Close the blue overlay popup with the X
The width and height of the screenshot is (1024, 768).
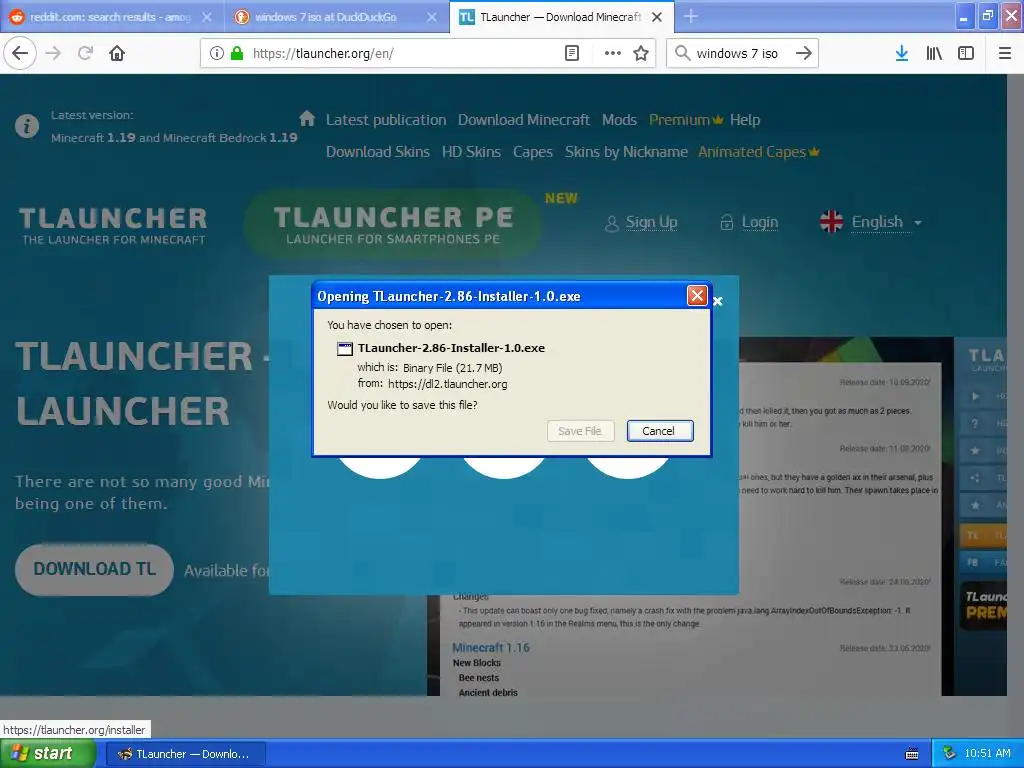718,301
